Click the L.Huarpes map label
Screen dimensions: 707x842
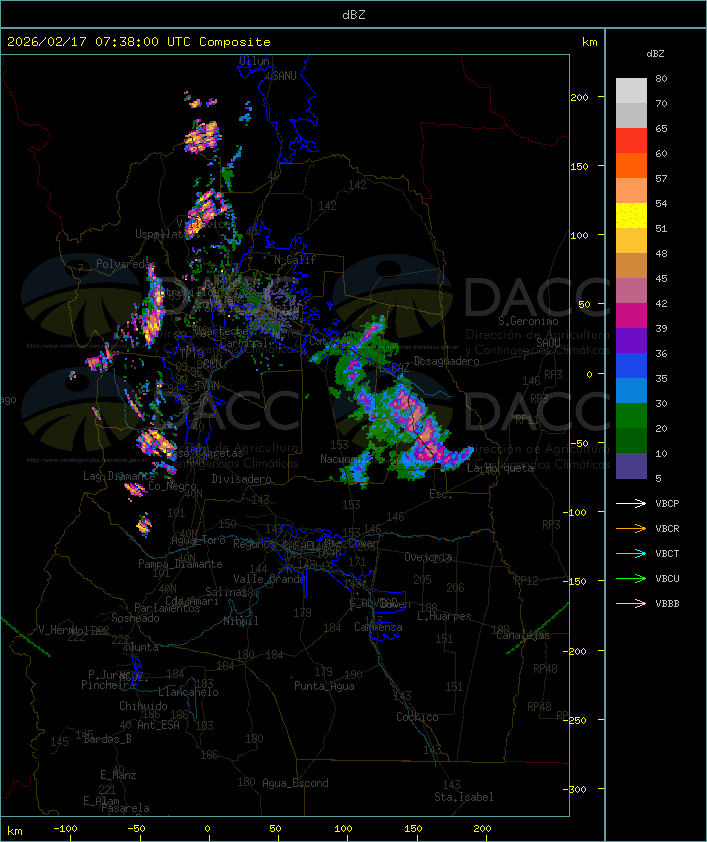(444, 616)
